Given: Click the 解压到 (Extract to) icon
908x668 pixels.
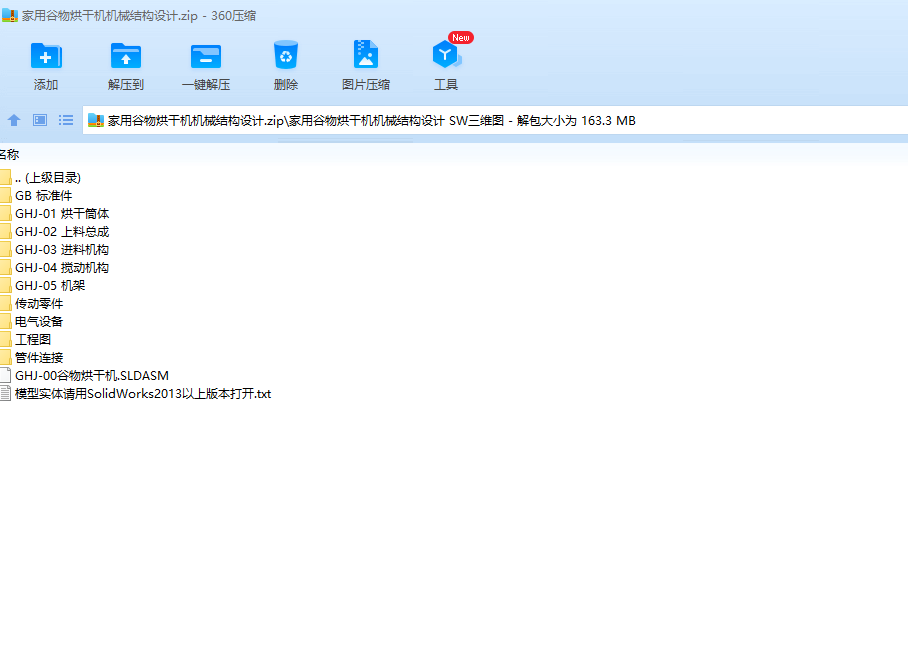Looking at the screenshot, I should pyautogui.click(x=126, y=56).
